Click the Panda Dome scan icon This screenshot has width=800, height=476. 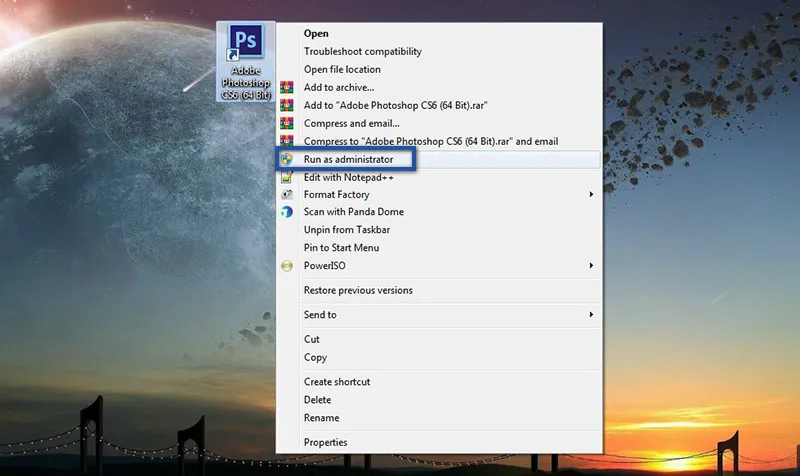point(286,212)
